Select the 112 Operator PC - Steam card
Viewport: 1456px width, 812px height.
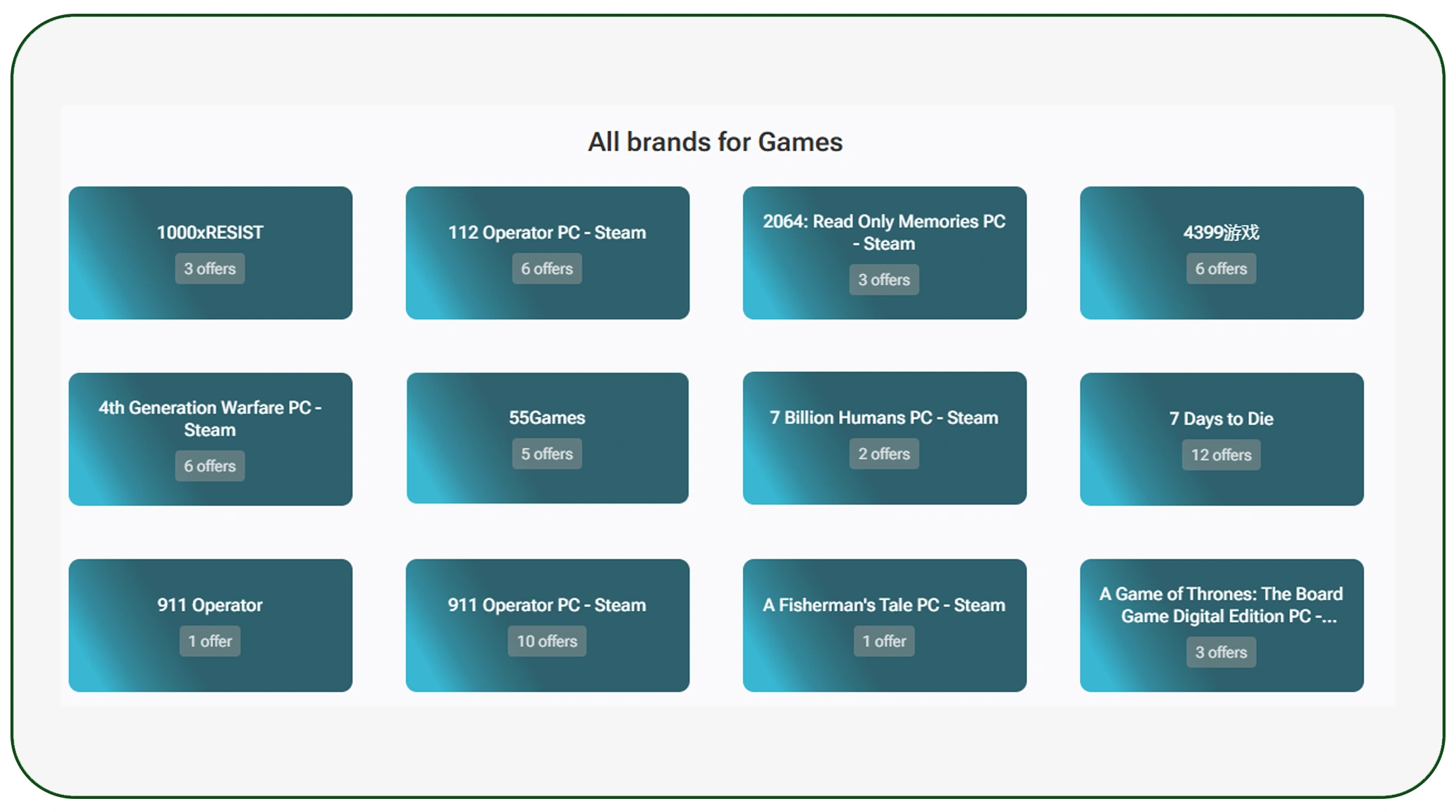[x=548, y=253]
